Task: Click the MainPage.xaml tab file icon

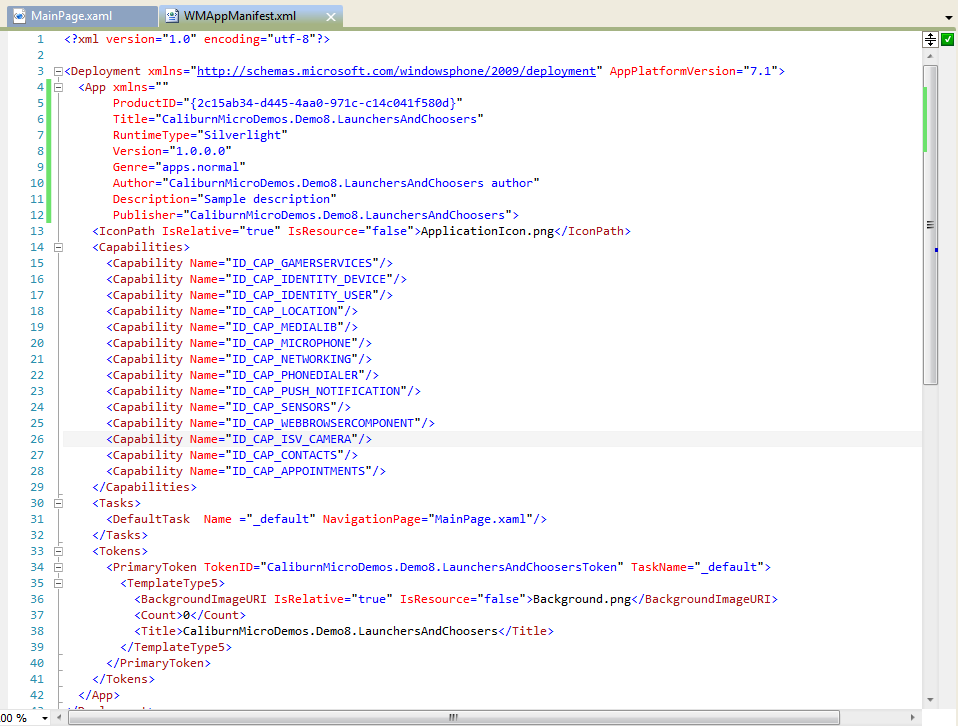Action: [20, 16]
